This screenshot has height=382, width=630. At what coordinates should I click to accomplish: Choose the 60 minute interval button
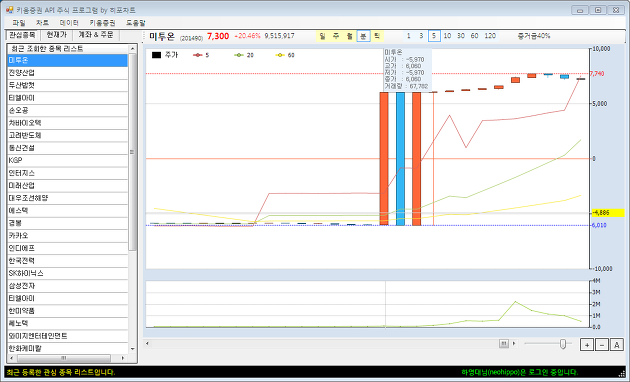(x=475, y=36)
